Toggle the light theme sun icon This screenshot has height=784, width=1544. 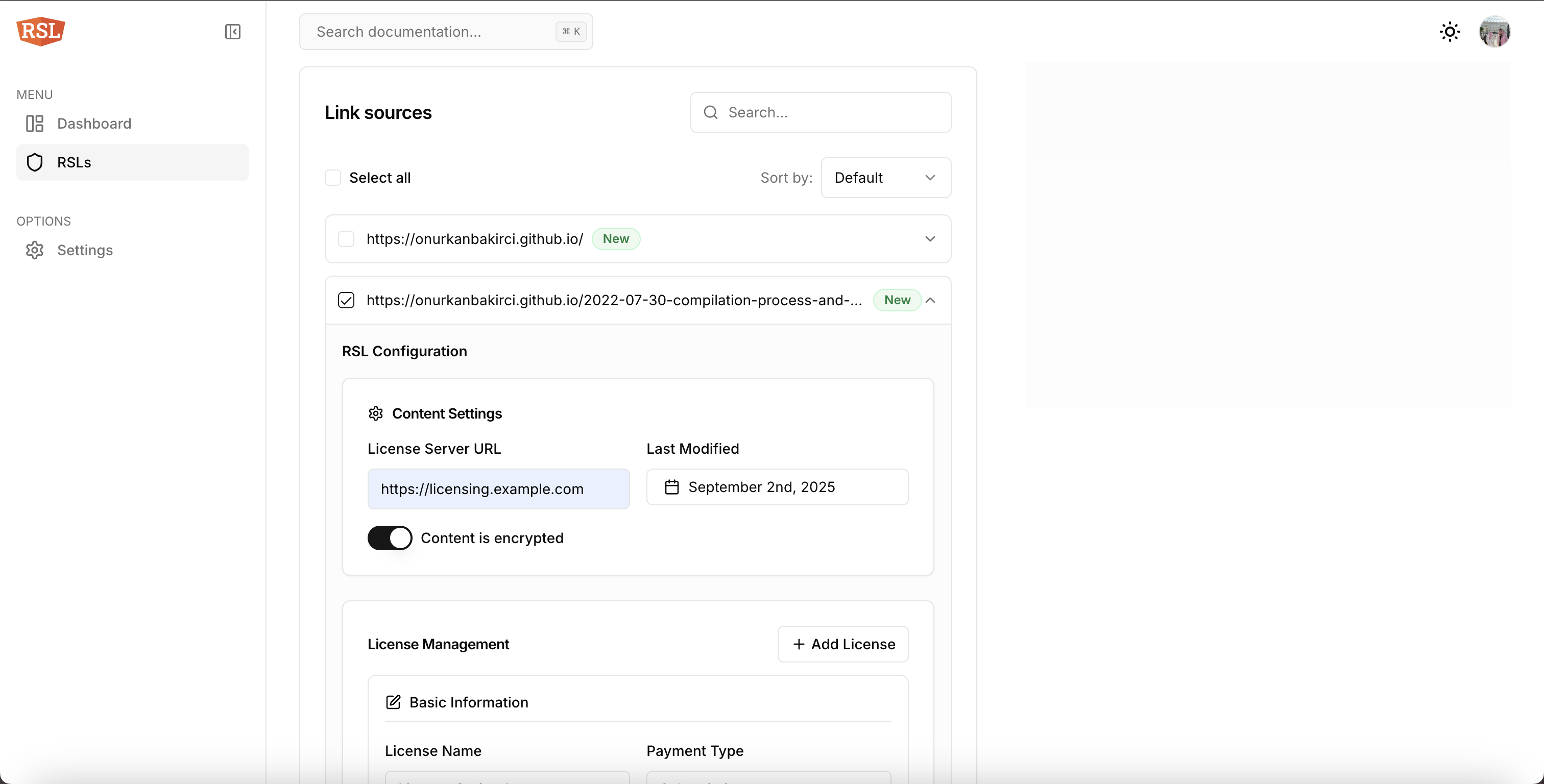(1450, 32)
